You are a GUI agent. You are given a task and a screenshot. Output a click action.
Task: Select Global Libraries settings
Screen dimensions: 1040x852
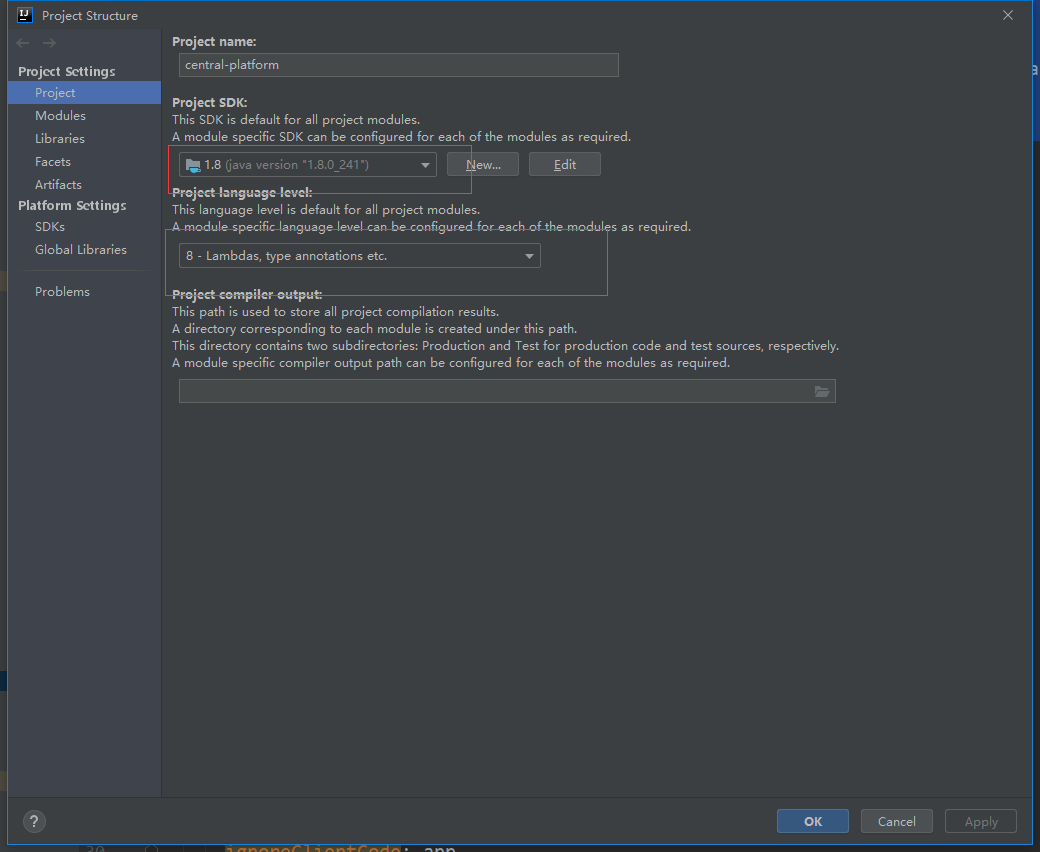[x=80, y=249]
